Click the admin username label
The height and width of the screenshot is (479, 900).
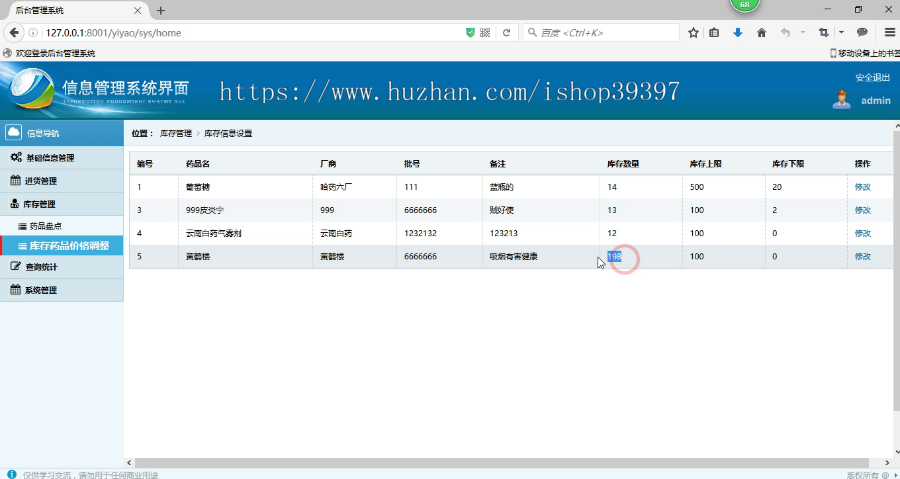876,100
